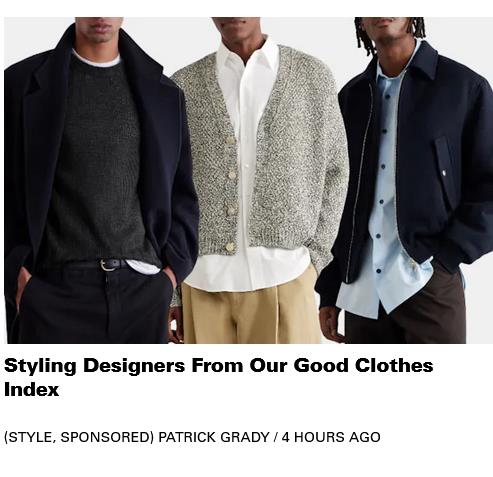
Task: Click the dark charcoal crewneck sweater
Action: (x=100, y=160)
